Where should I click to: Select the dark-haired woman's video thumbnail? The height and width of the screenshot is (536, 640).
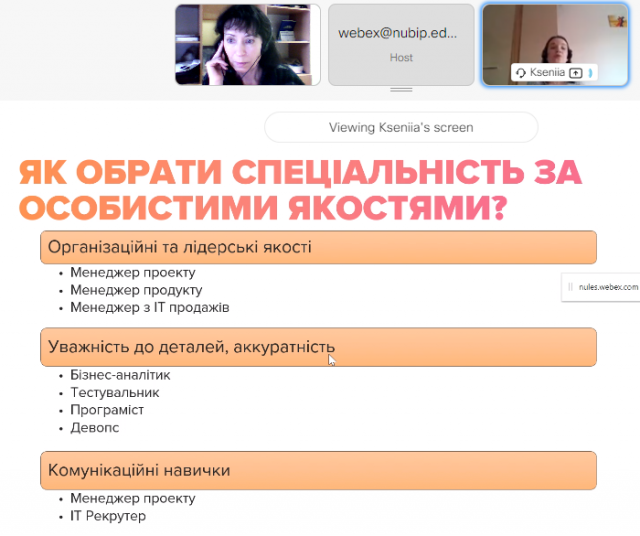tap(247, 45)
